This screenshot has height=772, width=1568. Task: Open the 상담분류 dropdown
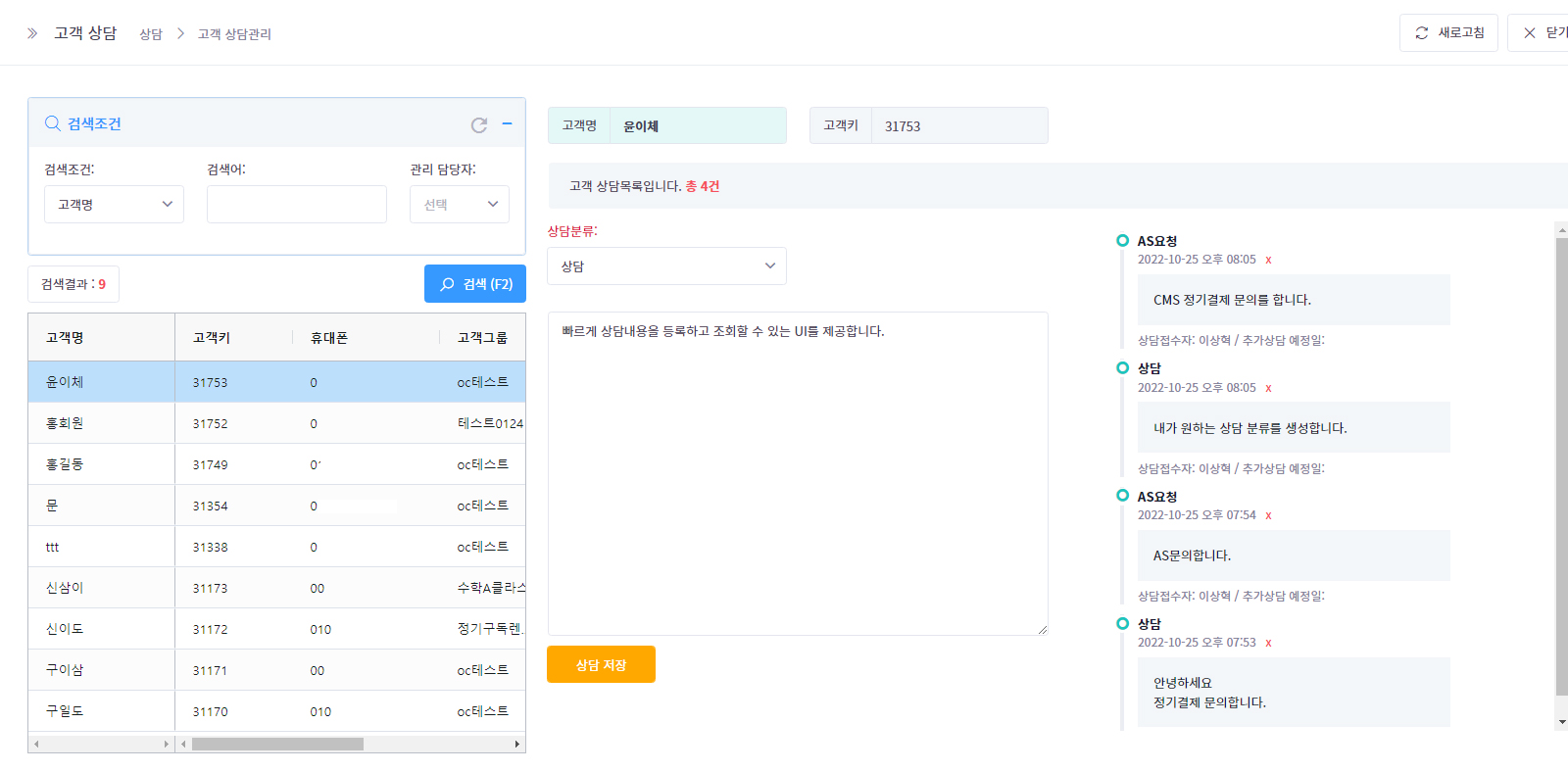pyautogui.click(x=666, y=266)
